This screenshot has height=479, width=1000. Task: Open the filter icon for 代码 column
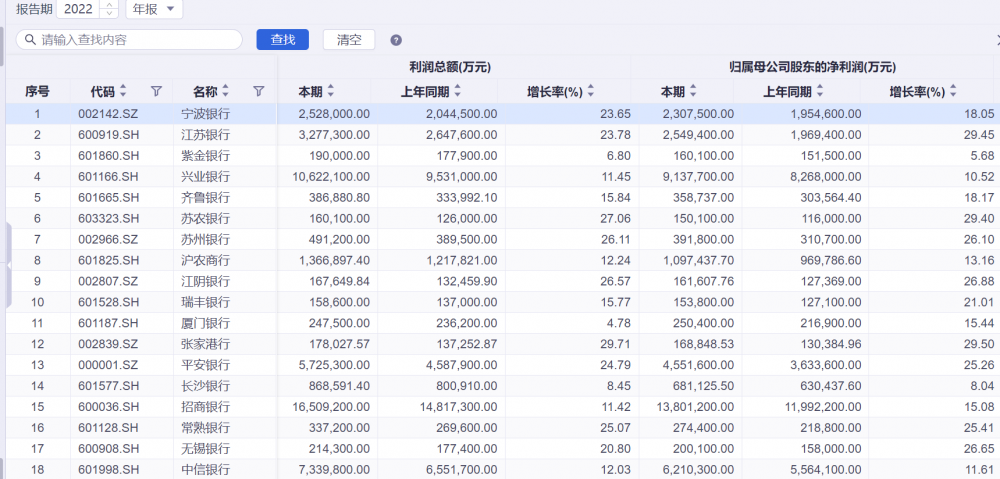(x=156, y=91)
